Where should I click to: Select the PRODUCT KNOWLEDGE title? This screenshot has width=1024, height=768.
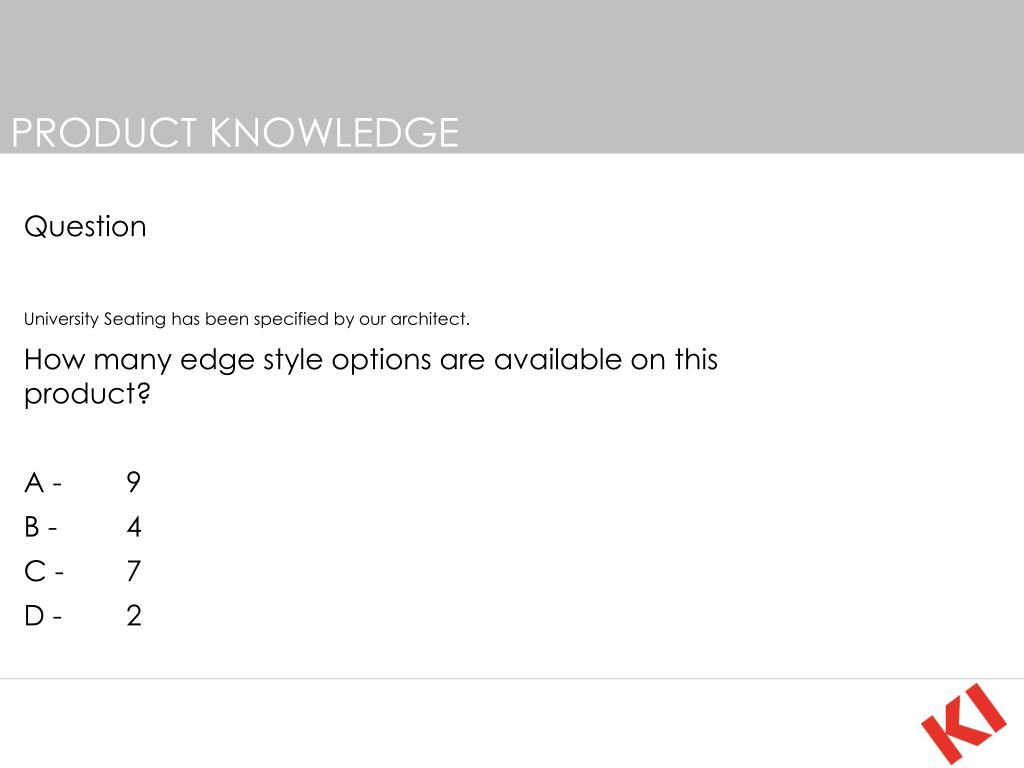(235, 133)
